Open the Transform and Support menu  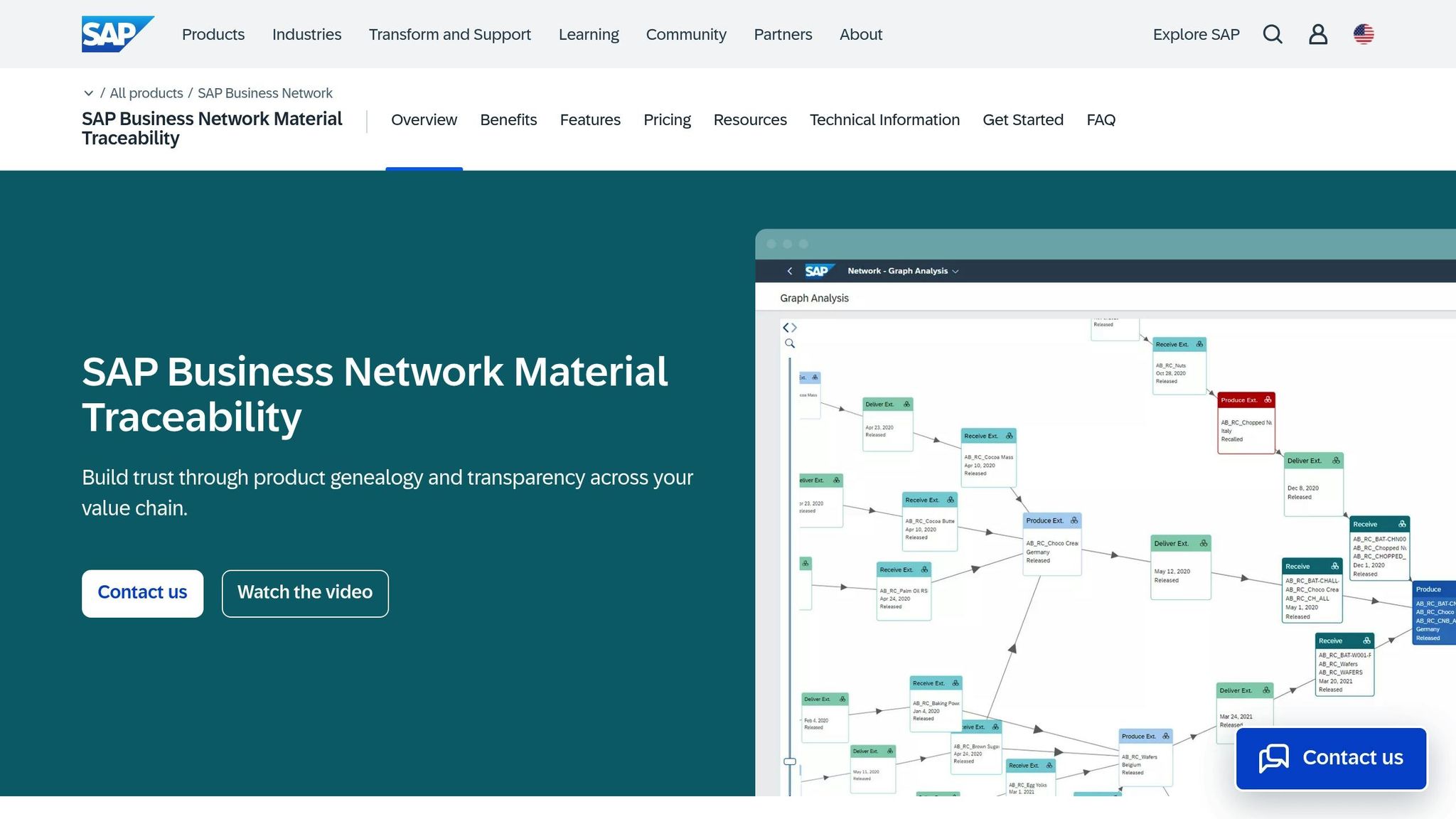point(449,34)
